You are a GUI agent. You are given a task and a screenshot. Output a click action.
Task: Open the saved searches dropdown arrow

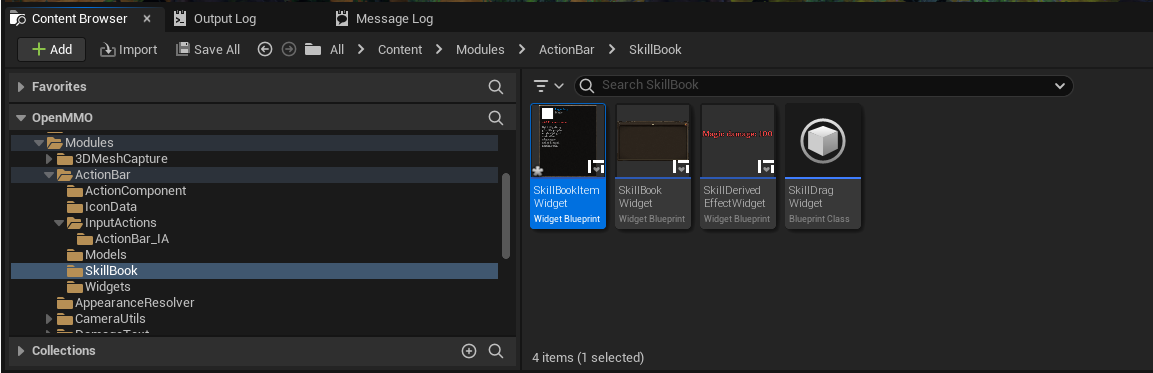(x=1060, y=85)
